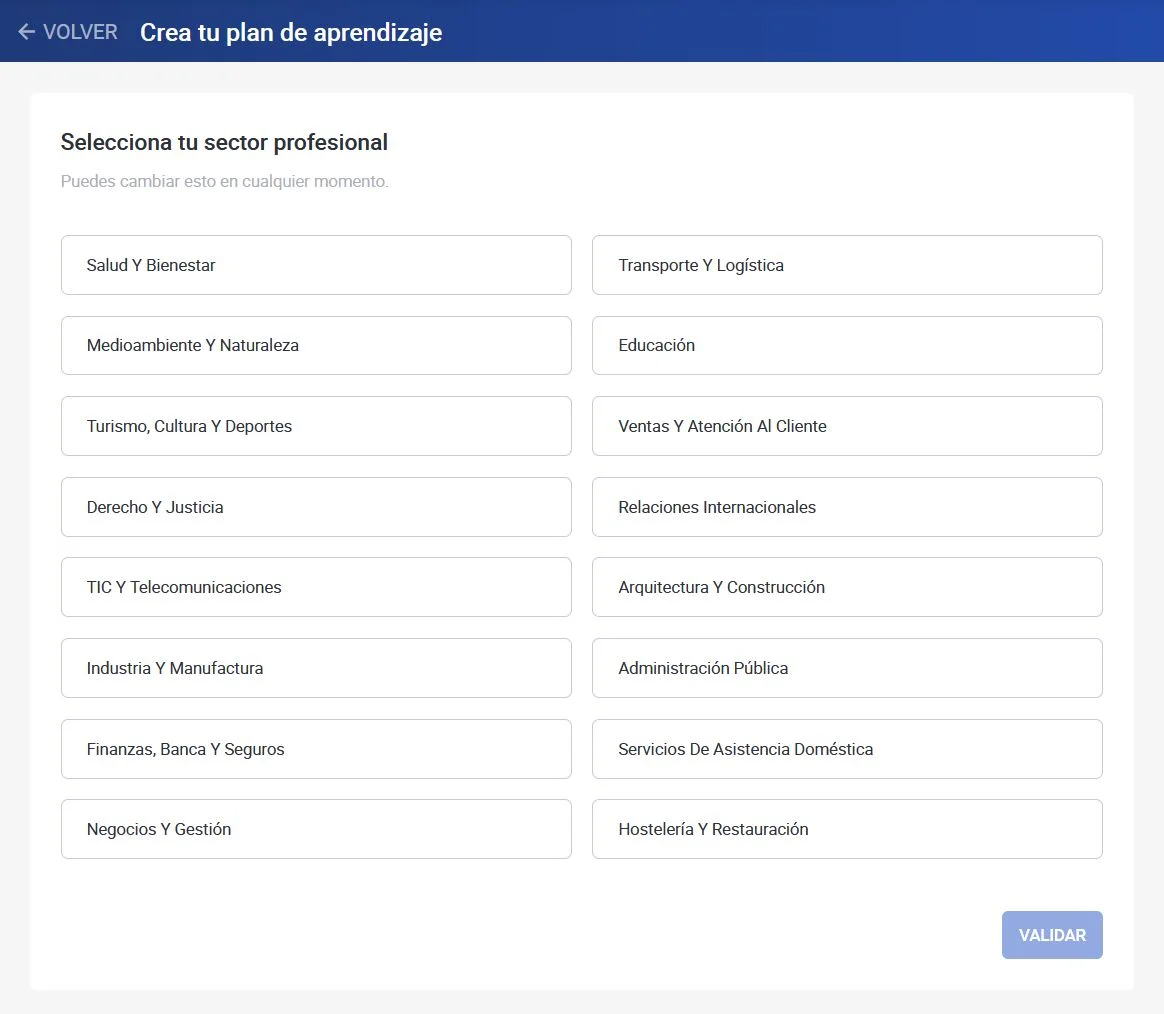Screen dimensions: 1164x1014
Task: Pick the Negocios Y Gestión sector
Action: (316, 829)
